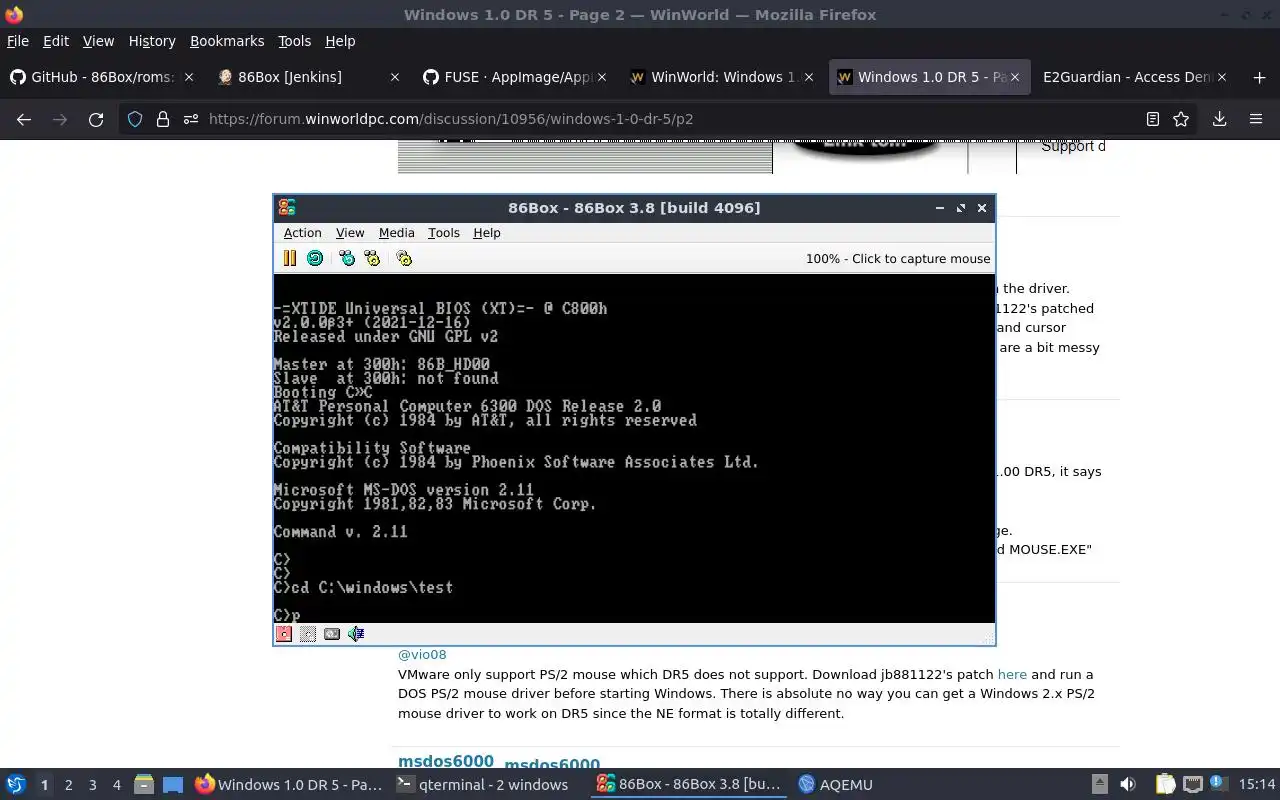
Task: Open the Media menu in 86Box
Action: (x=396, y=232)
